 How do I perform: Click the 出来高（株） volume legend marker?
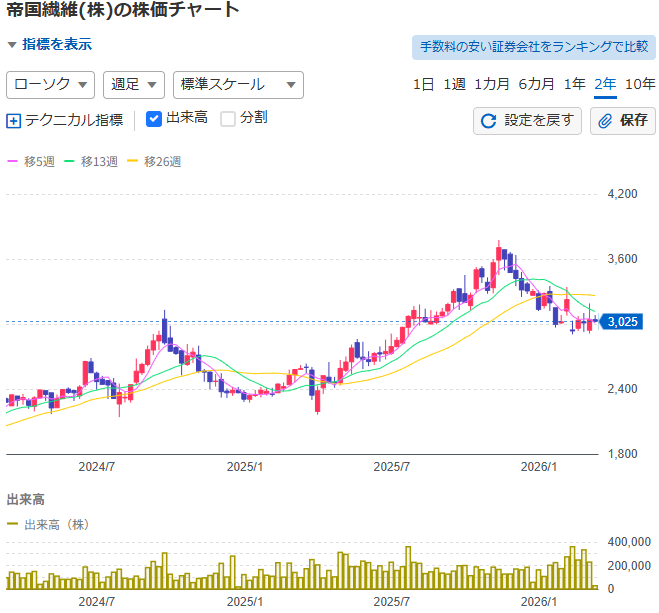[13, 524]
